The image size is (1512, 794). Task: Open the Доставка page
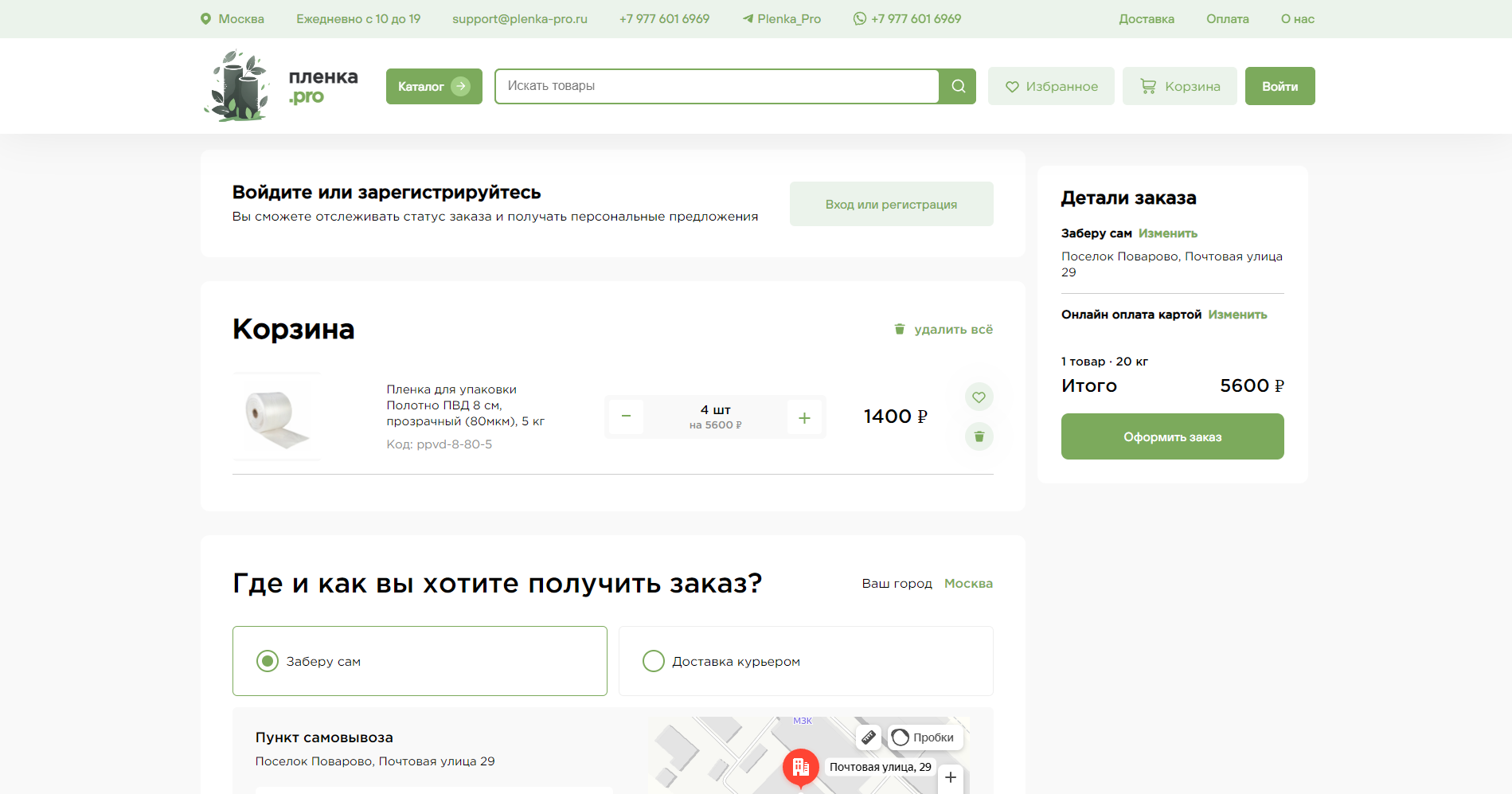coord(1147,19)
